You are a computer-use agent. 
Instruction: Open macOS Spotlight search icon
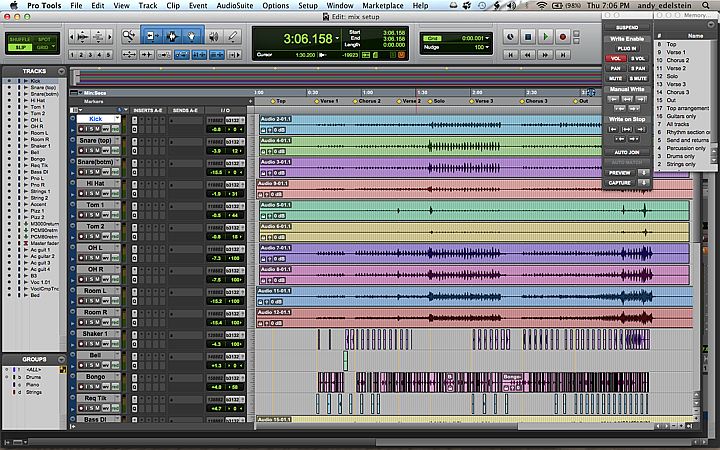[705, 6]
